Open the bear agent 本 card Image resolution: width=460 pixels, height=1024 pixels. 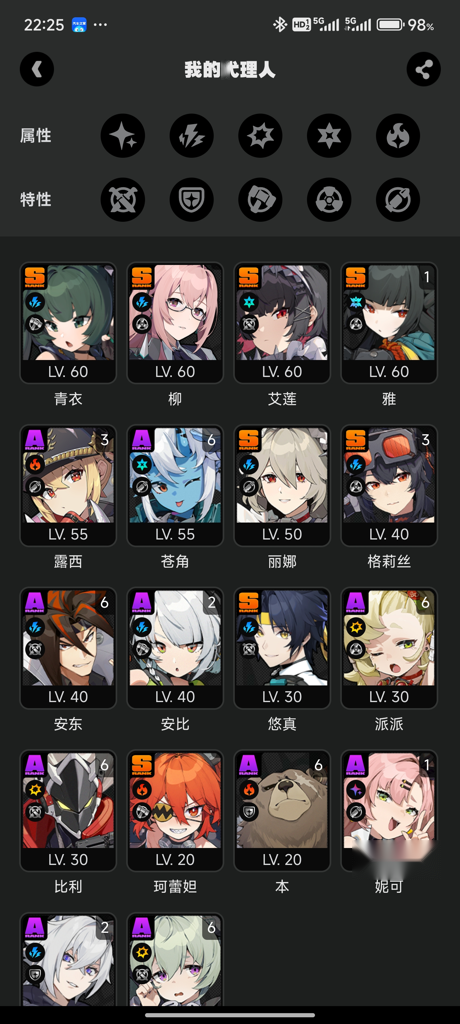282,811
